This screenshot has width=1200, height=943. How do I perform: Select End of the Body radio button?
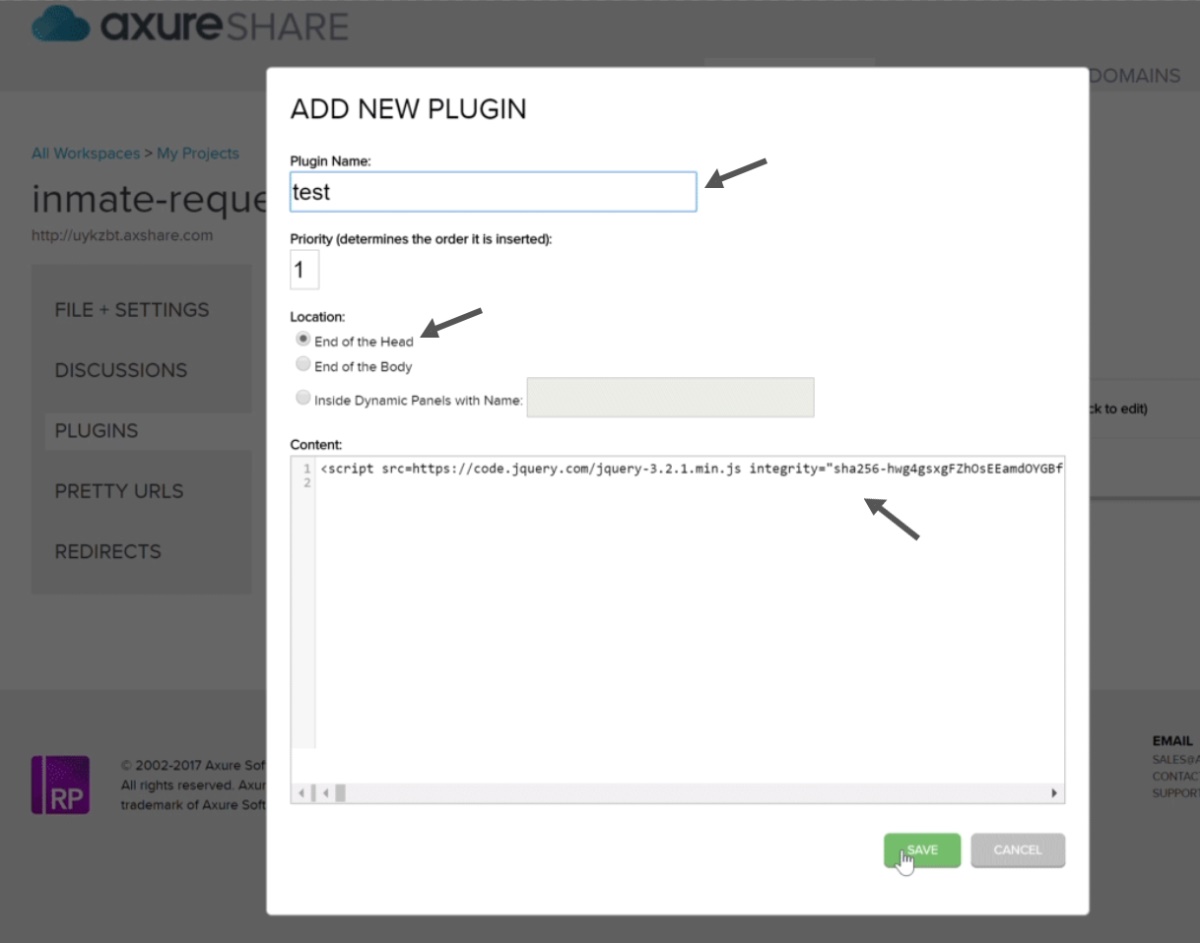click(x=303, y=365)
